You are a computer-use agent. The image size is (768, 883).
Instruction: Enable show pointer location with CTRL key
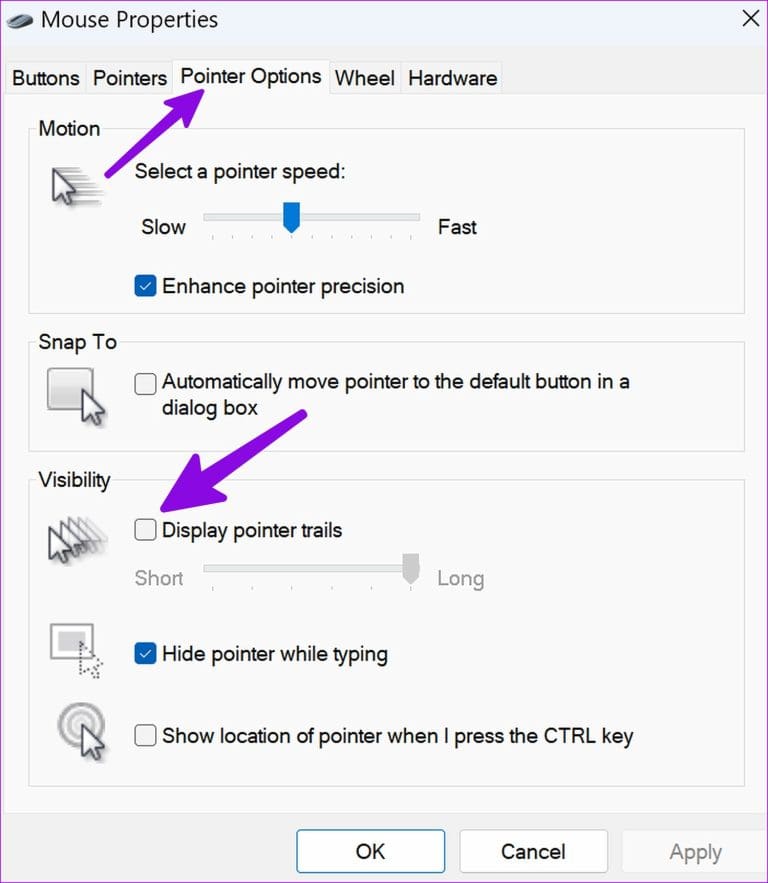(x=145, y=735)
